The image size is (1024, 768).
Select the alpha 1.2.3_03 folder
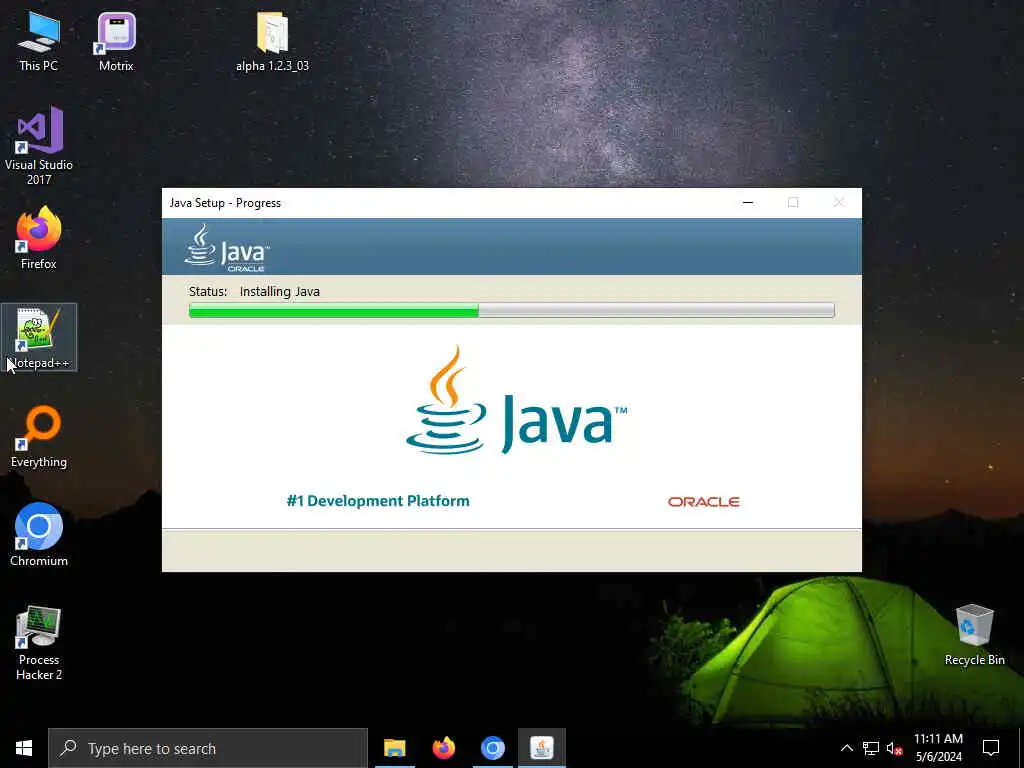(272, 42)
